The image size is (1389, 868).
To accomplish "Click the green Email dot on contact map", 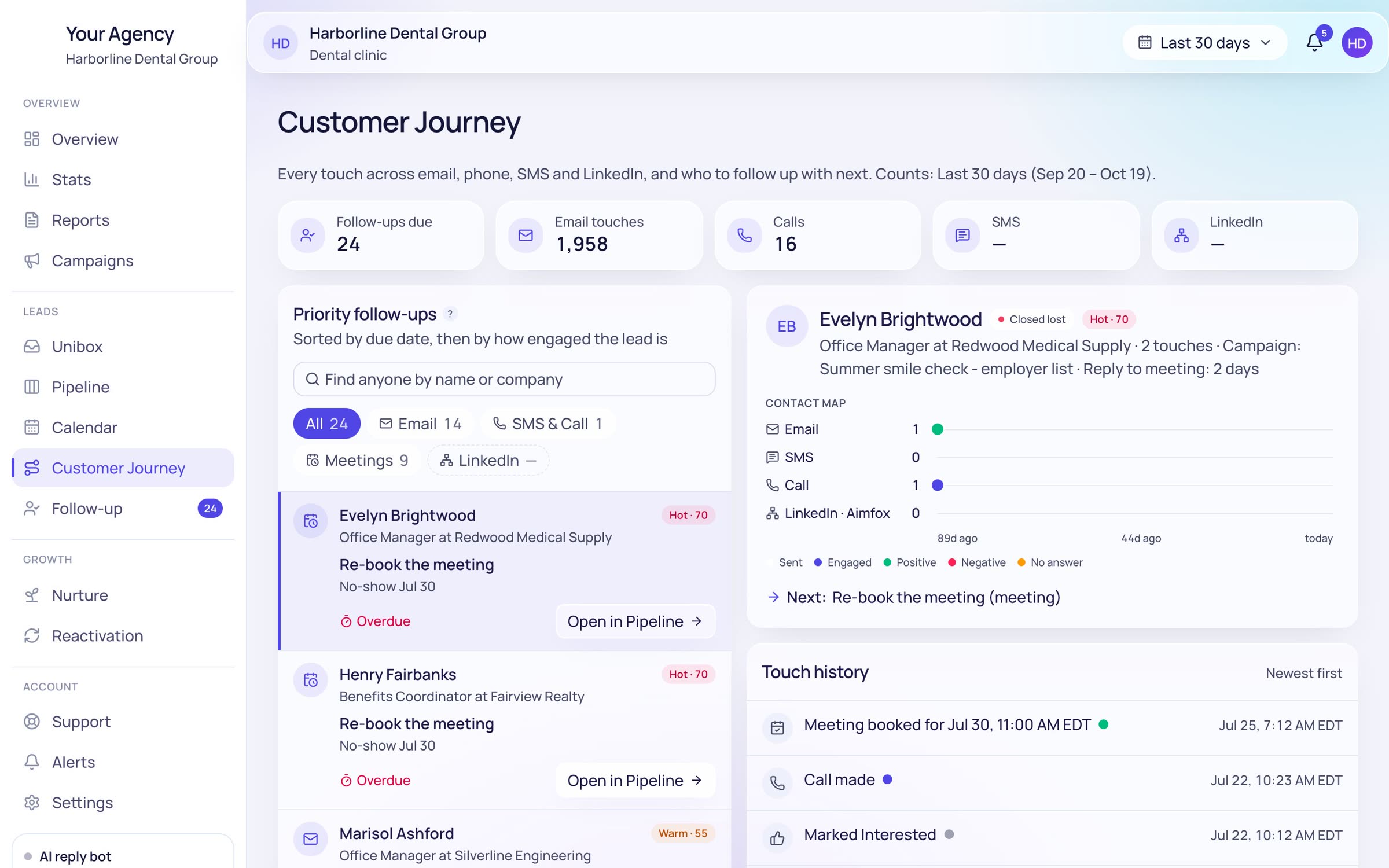I will coord(938,429).
